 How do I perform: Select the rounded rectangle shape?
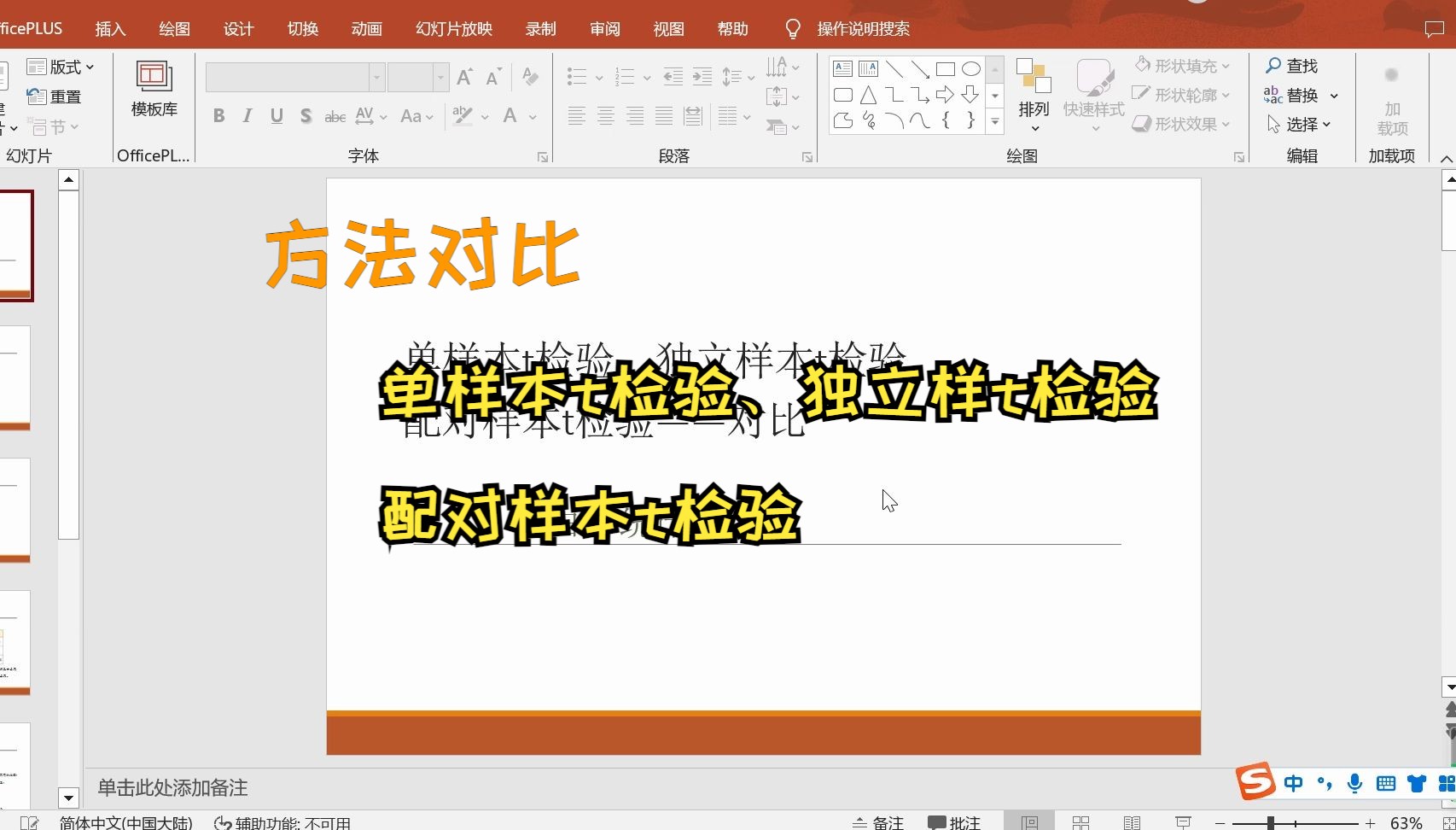[x=842, y=95]
